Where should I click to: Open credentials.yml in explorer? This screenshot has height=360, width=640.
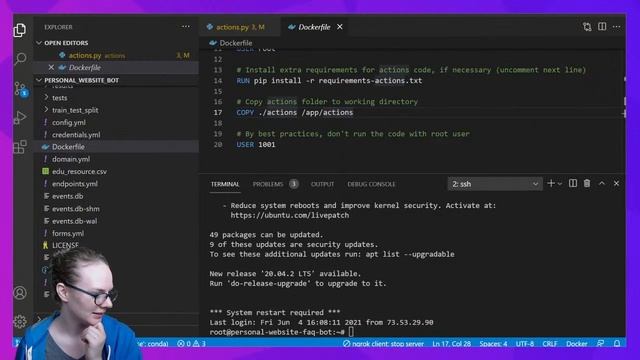tap(76, 134)
